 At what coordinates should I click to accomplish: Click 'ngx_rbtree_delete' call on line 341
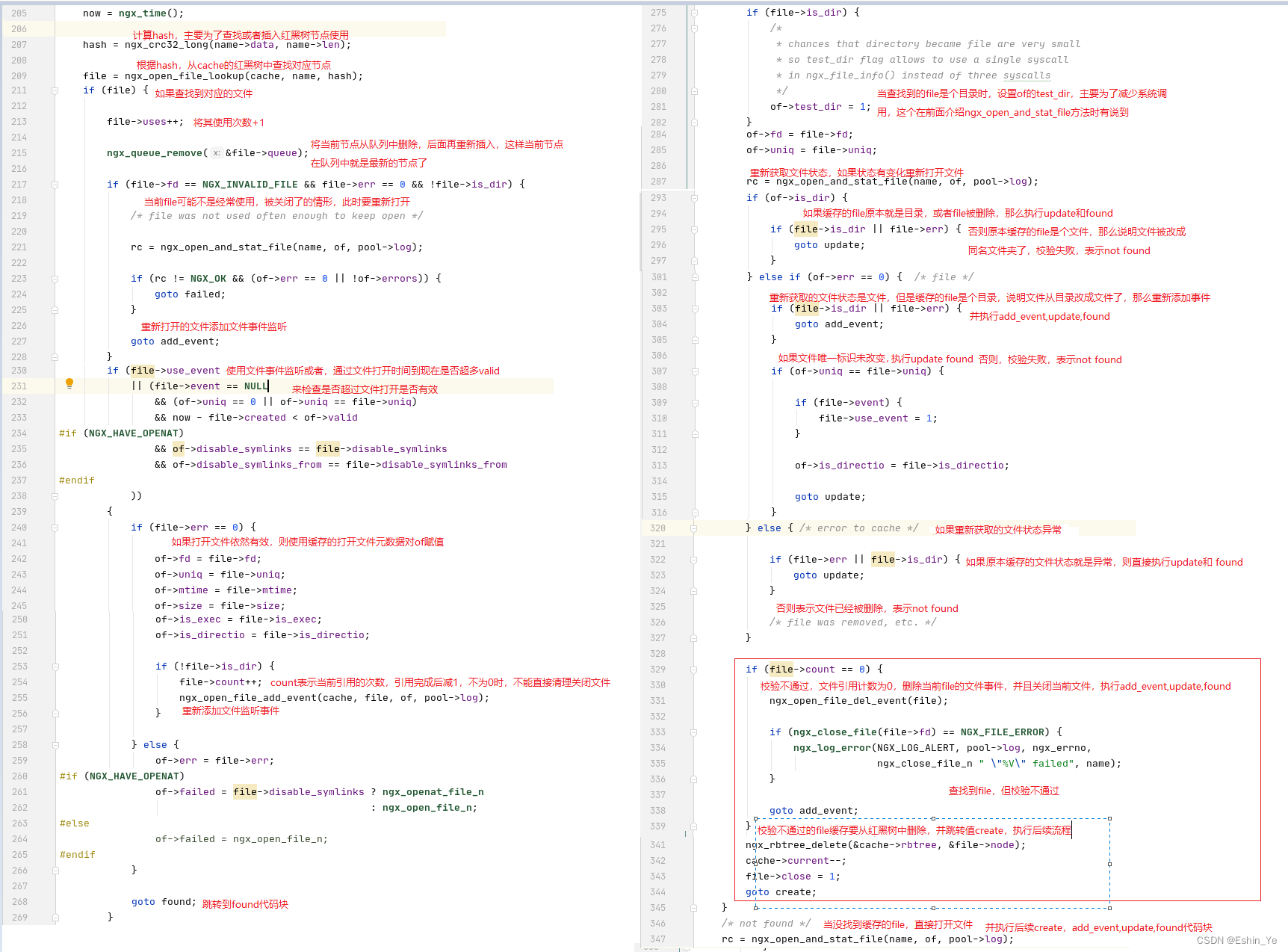point(796,845)
